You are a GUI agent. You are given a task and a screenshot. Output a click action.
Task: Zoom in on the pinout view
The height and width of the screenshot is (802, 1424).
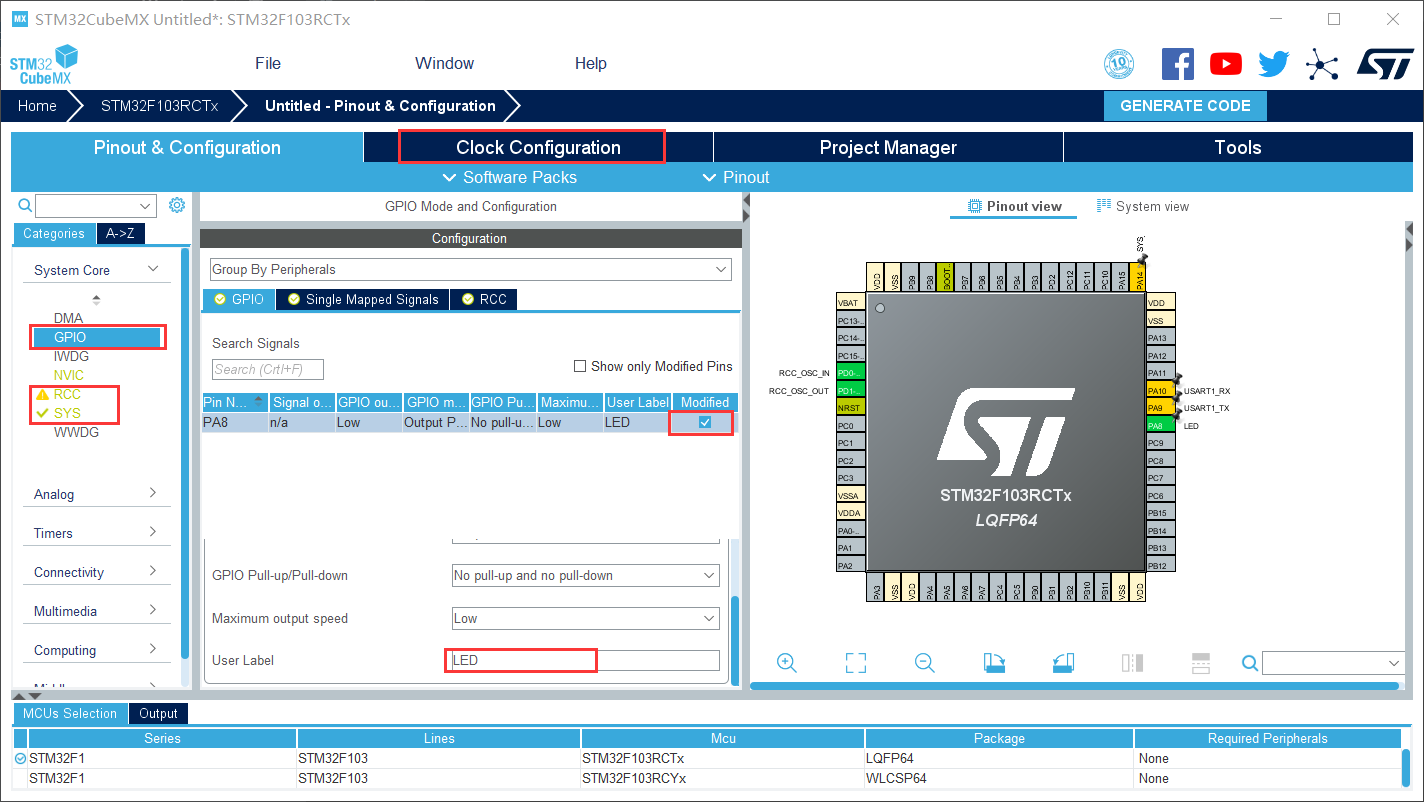[x=786, y=663]
